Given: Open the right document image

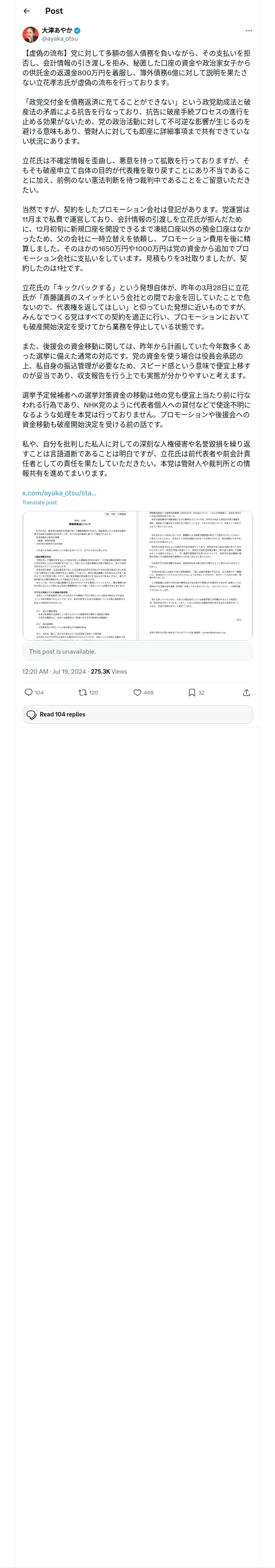Looking at the screenshot, I should (194, 575).
